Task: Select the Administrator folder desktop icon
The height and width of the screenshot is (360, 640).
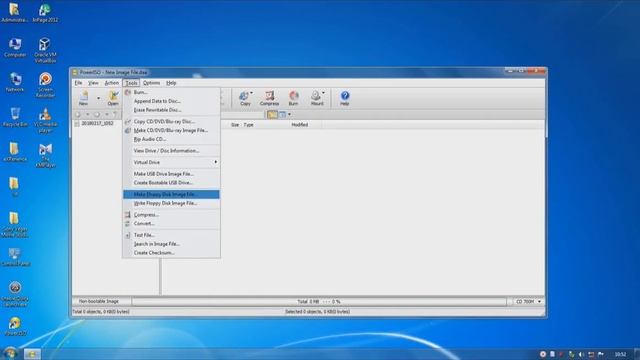Action: [15, 13]
